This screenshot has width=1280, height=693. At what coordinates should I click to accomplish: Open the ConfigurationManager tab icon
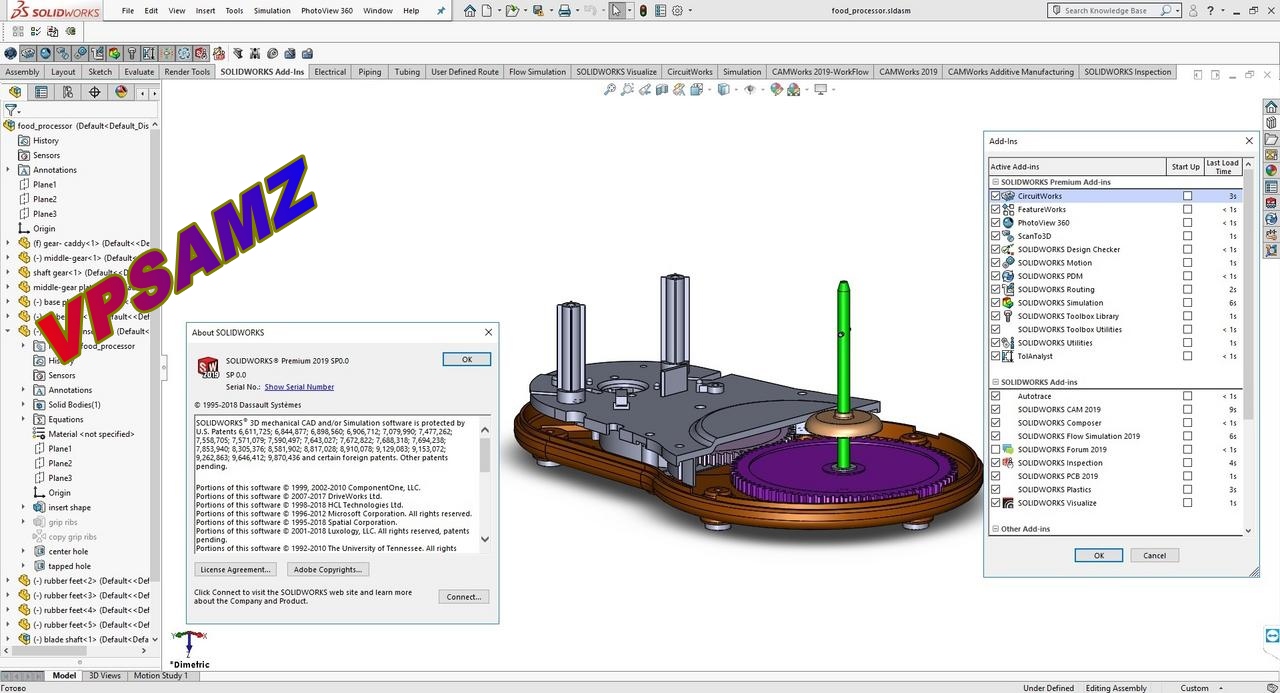pos(68,92)
